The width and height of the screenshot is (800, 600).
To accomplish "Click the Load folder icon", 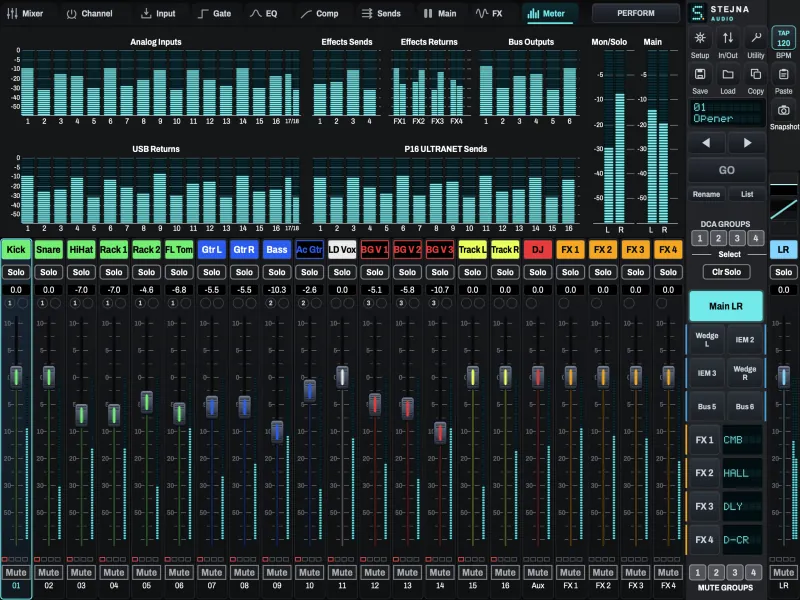I will click(x=728, y=74).
